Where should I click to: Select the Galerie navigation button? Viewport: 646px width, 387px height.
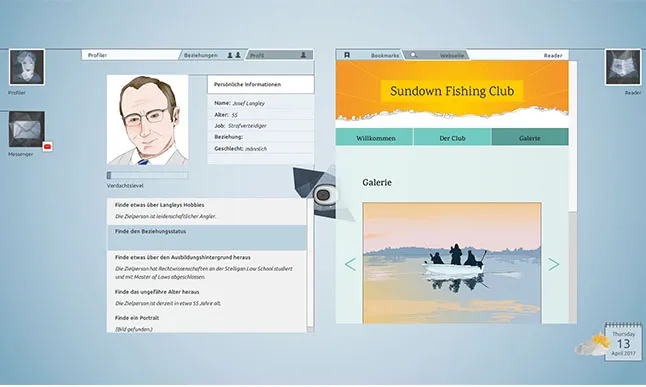(x=530, y=137)
